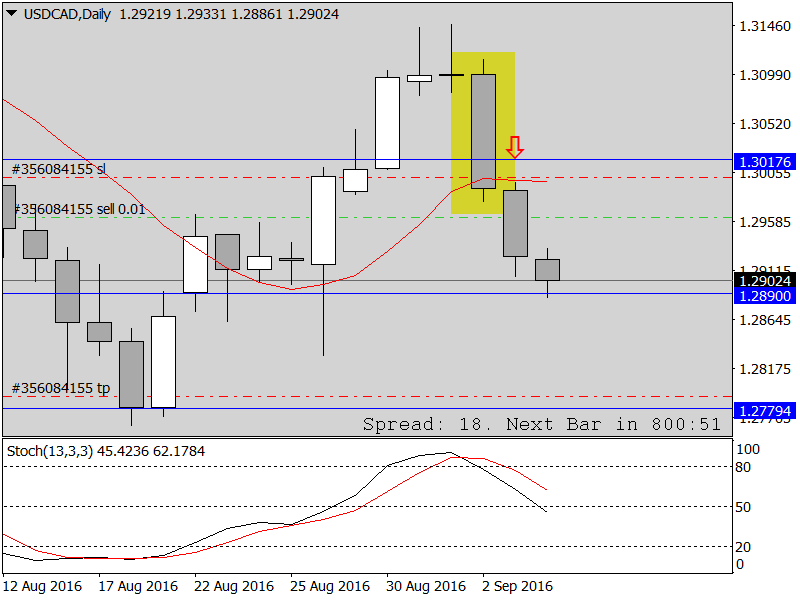
Task: Click the USDCAD,Daily chart title
Action: [67, 14]
